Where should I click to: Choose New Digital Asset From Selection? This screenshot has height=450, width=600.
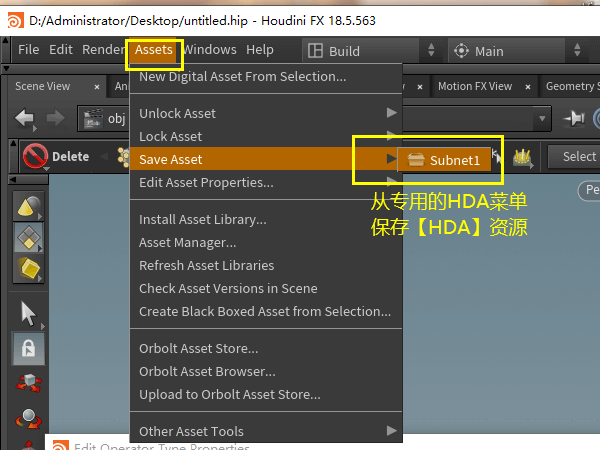266,77
